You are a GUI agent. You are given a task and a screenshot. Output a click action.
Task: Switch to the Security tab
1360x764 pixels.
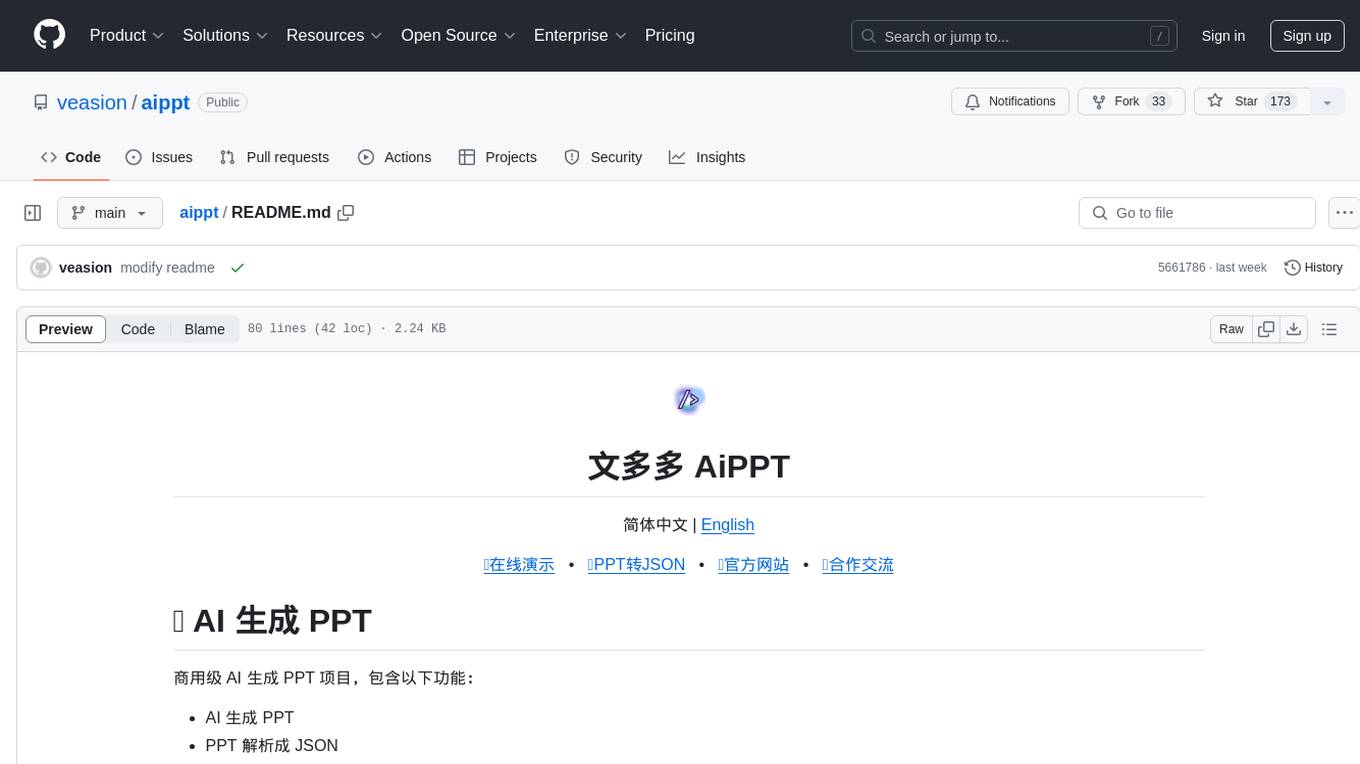(603, 157)
